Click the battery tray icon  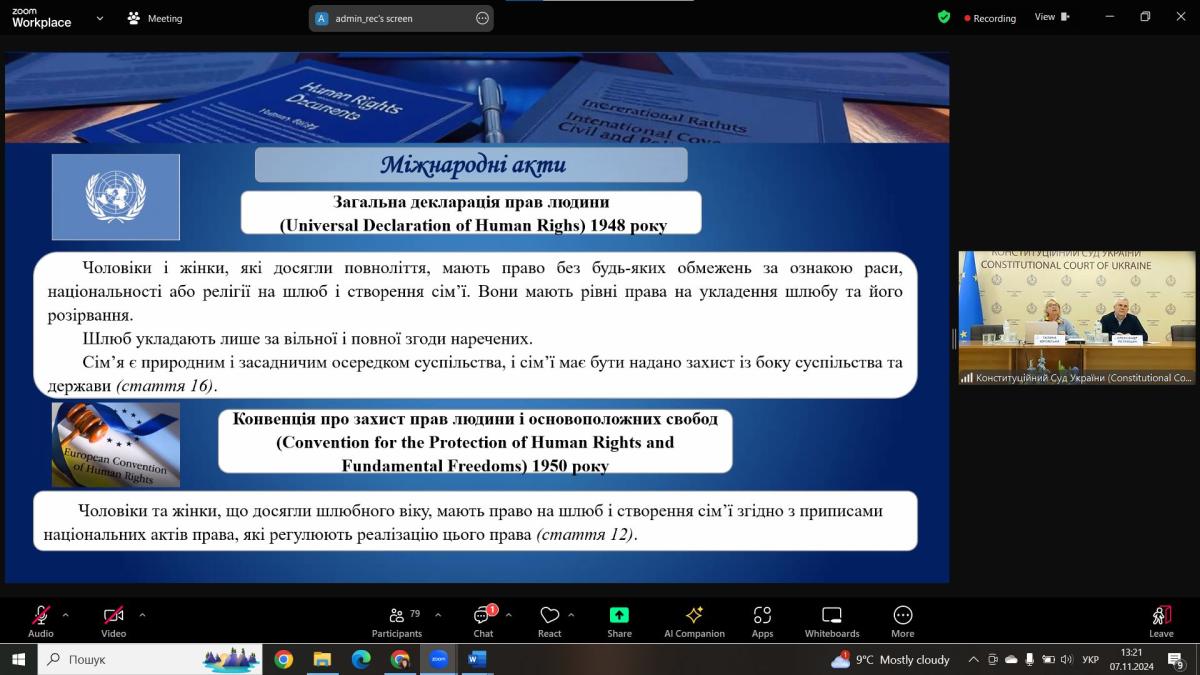coord(1048,660)
